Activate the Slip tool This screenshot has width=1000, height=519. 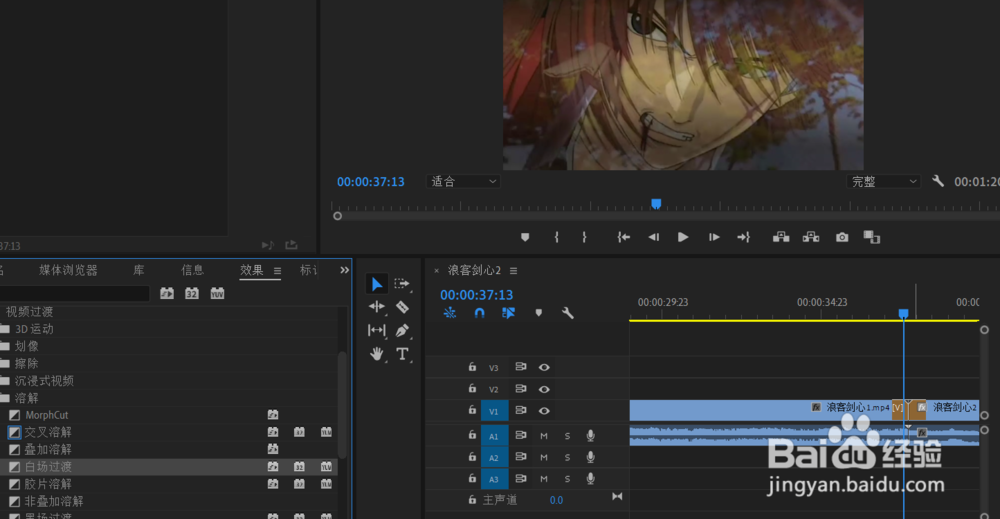[377, 330]
